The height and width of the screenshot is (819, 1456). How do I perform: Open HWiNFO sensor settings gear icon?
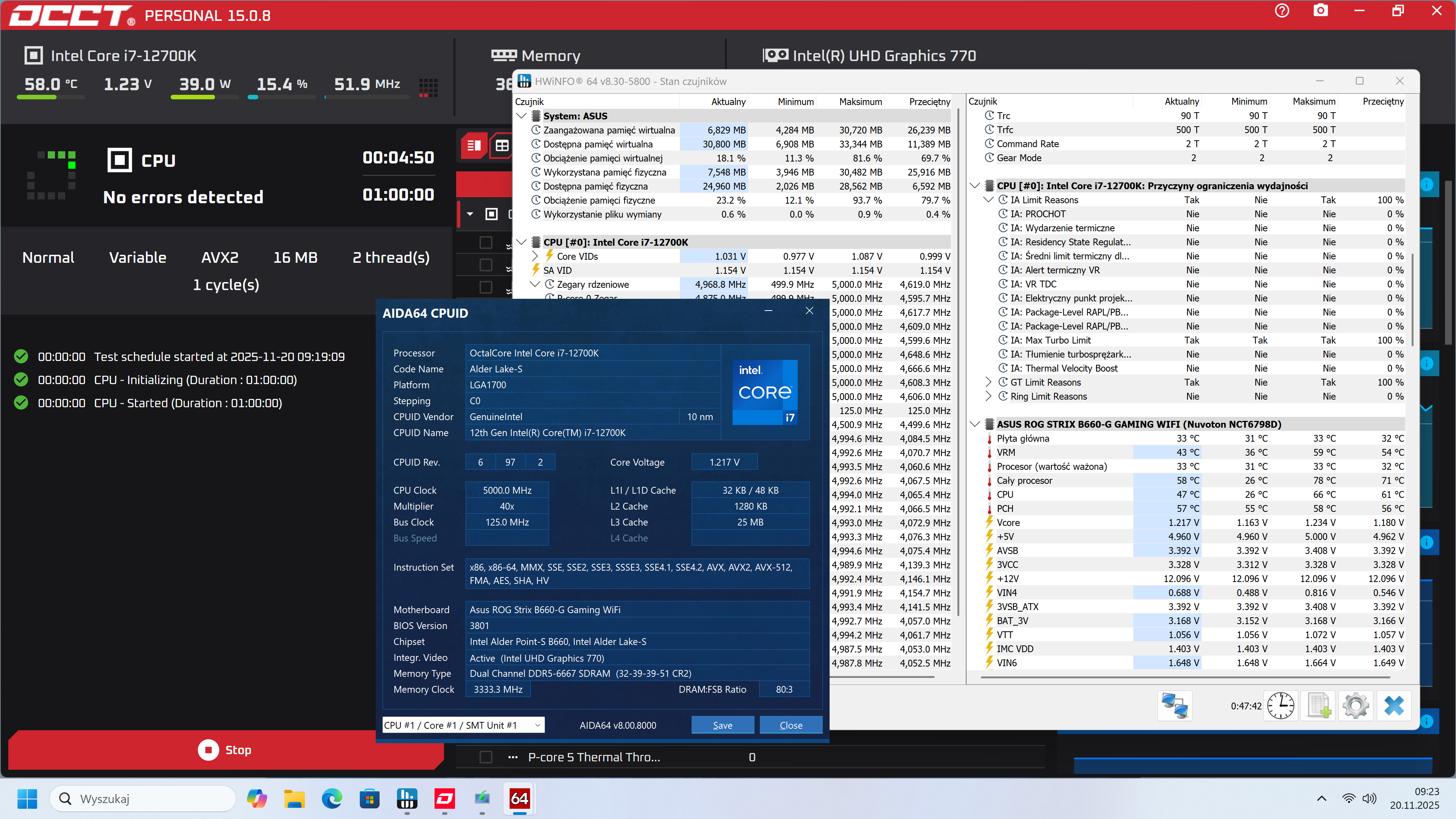(x=1356, y=705)
